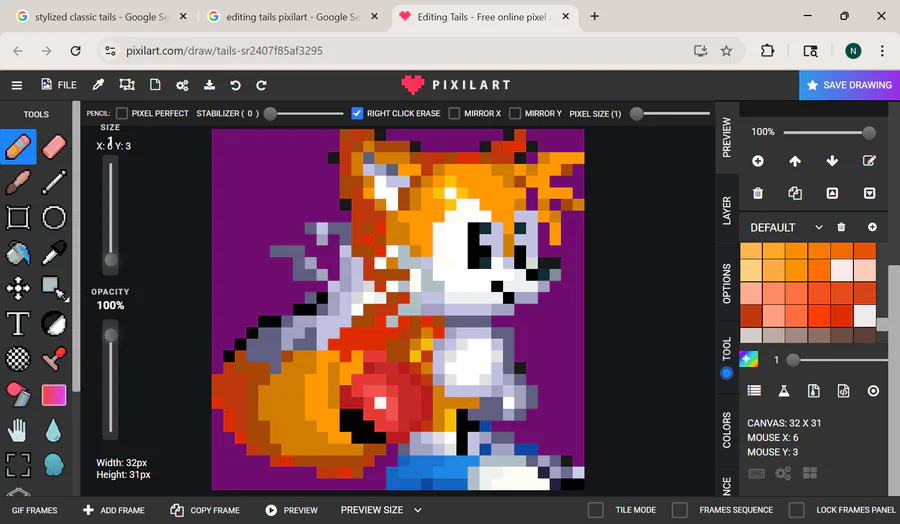Click the Redo arrow in top toolbar

[x=261, y=85]
